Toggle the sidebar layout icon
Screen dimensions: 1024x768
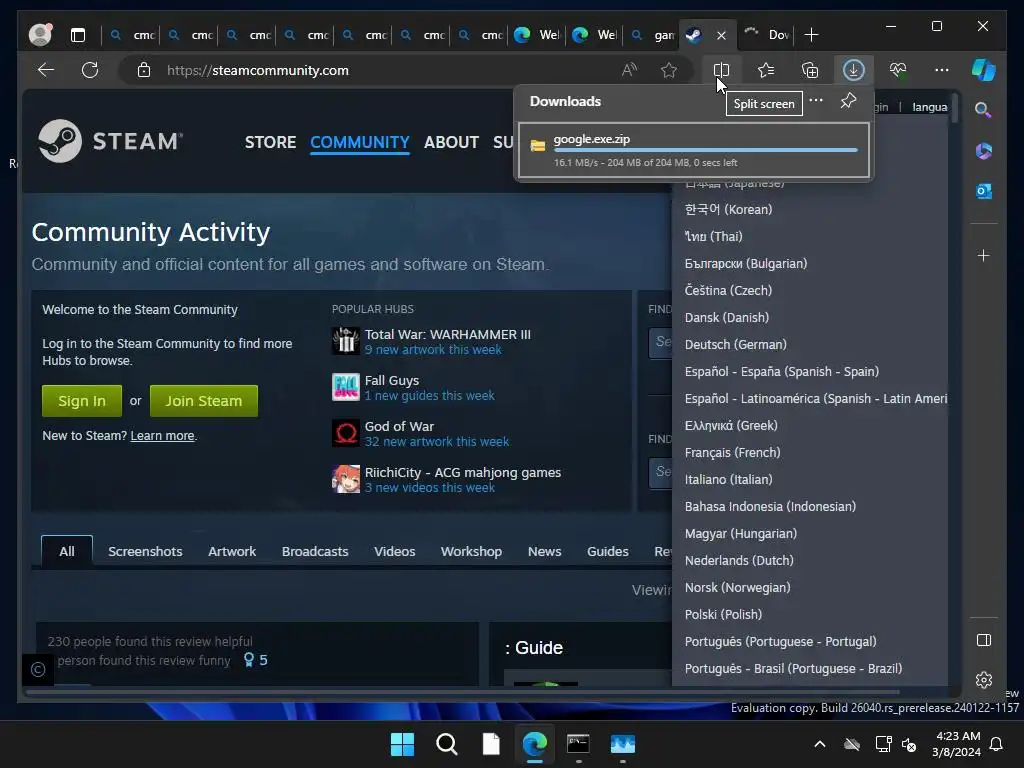pos(984,640)
